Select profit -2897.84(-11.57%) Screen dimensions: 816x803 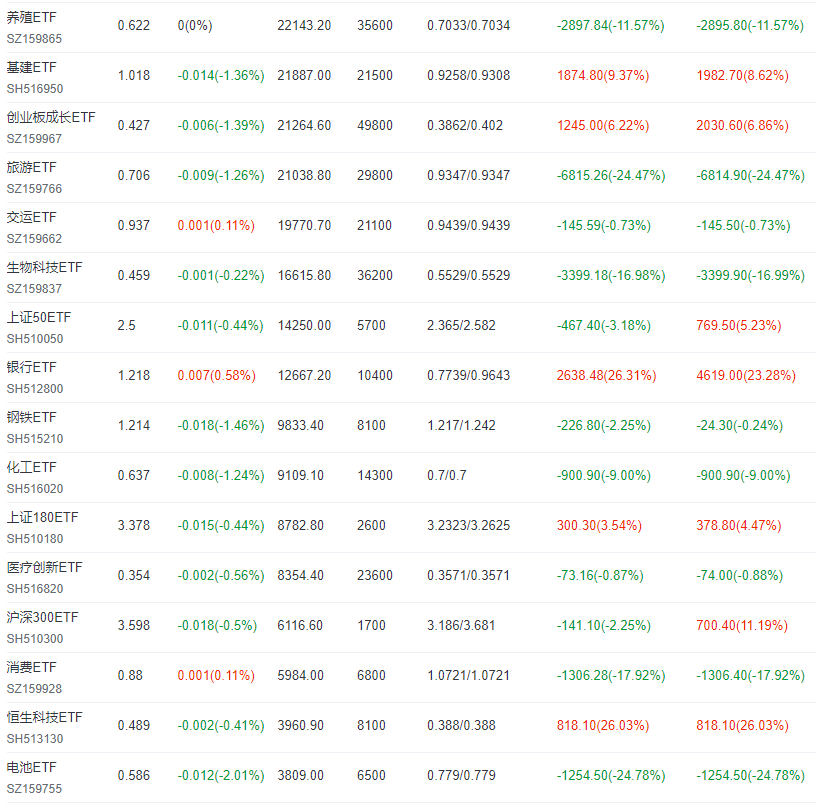(610, 25)
